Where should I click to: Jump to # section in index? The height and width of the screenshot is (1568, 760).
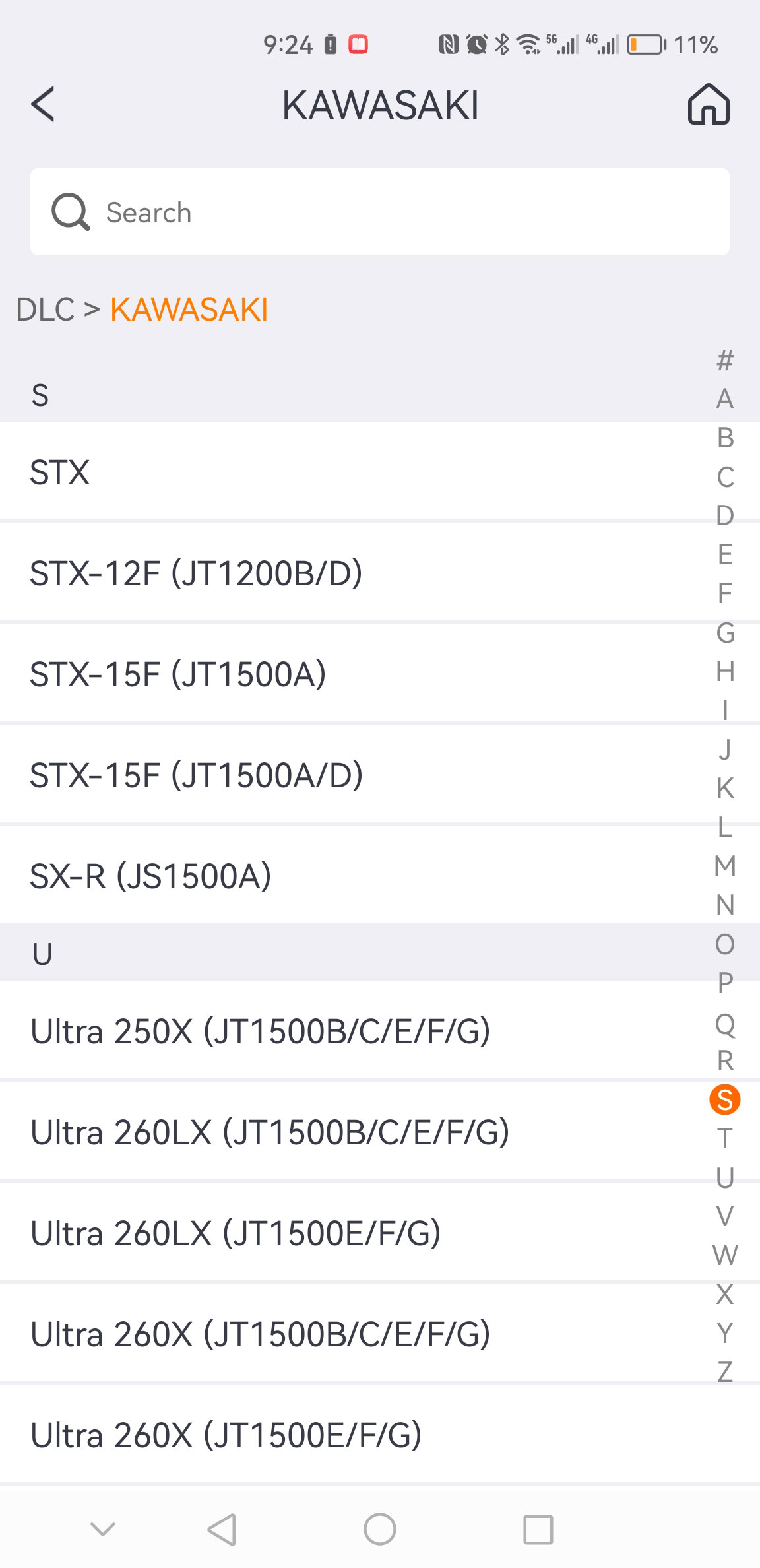point(724,360)
